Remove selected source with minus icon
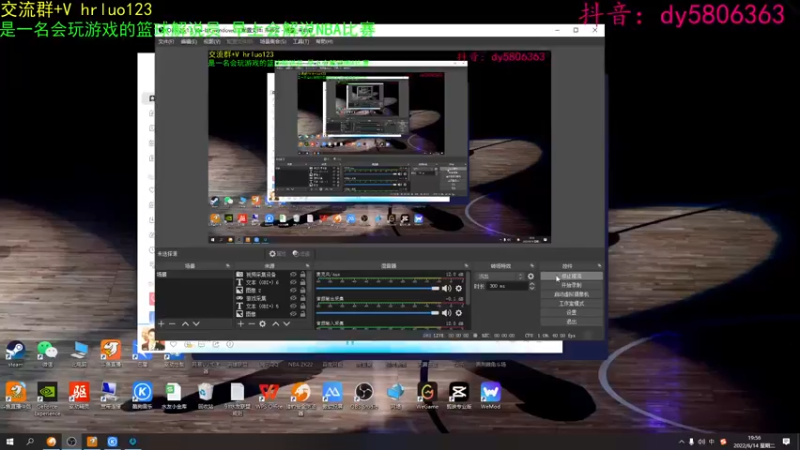This screenshot has height=450, width=800. tap(252, 324)
